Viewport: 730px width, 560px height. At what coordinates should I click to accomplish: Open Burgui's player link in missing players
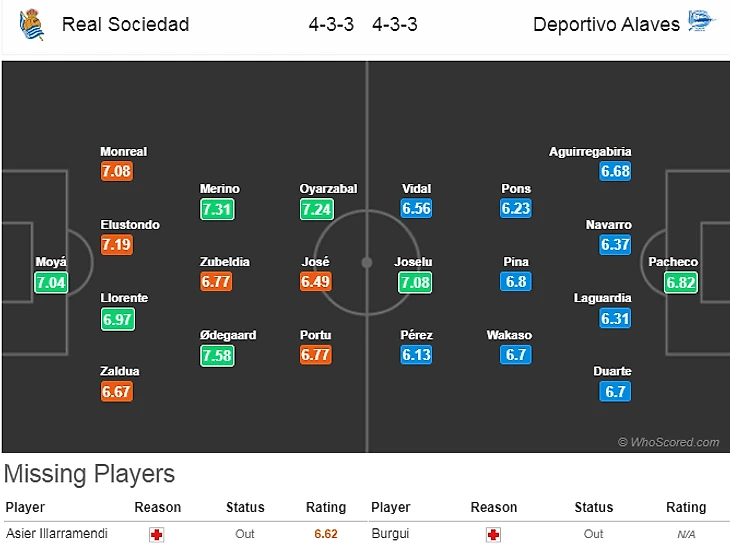[x=390, y=534]
